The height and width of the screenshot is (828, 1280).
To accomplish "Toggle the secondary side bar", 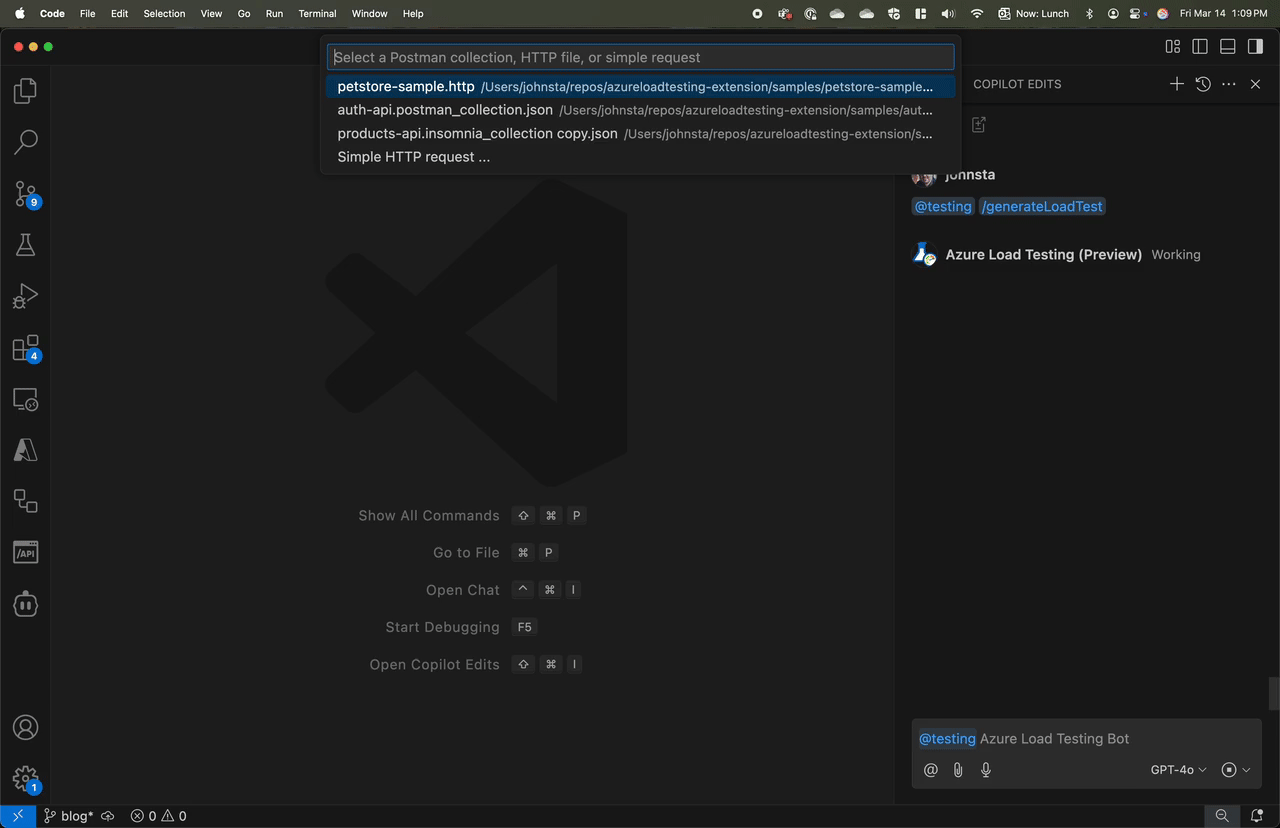I will point(1255,46).
